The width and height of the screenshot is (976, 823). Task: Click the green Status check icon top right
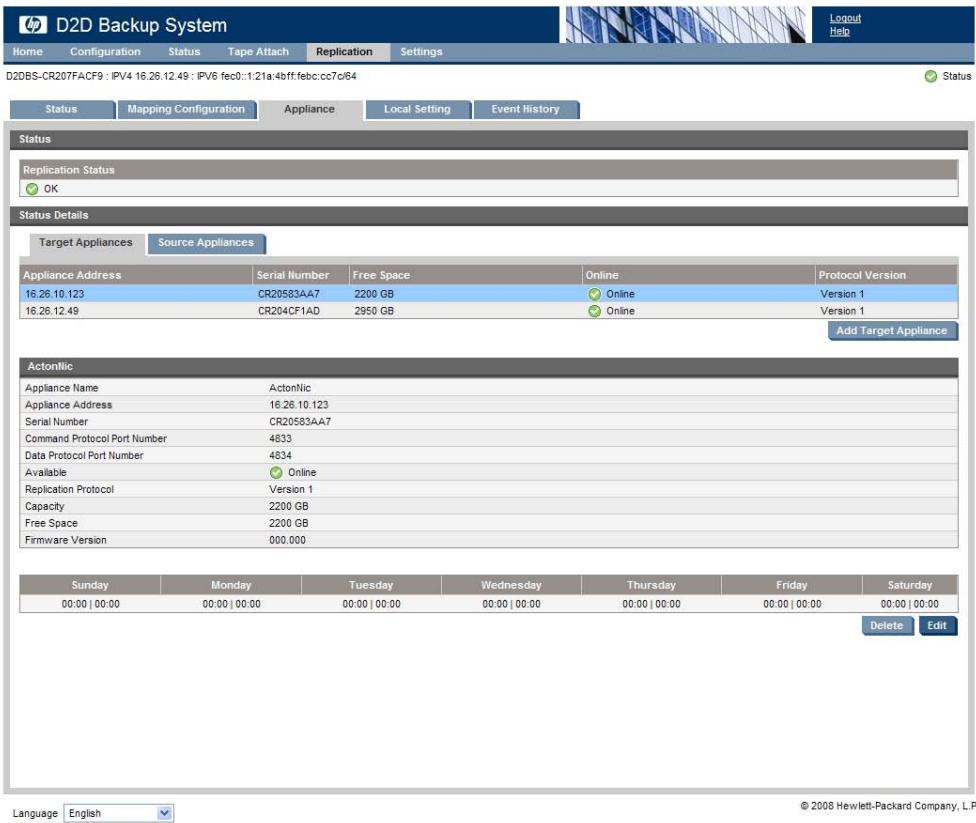point(931,76)
